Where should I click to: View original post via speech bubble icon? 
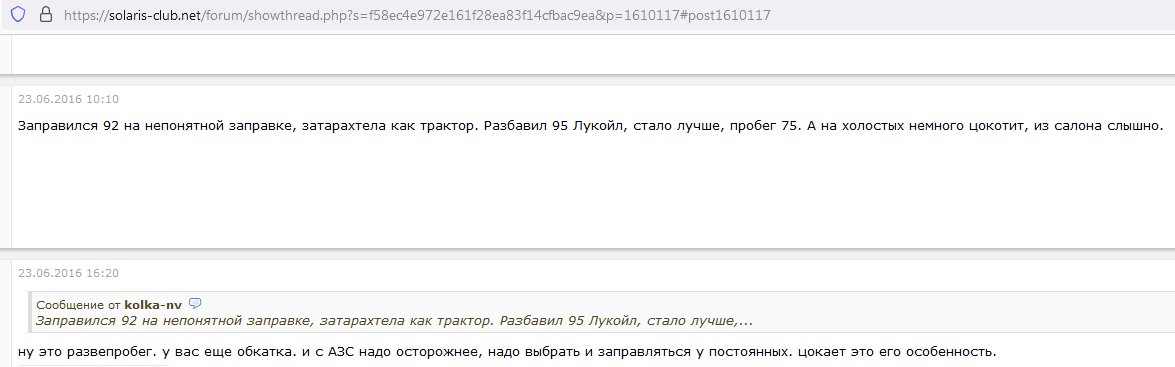pyautogui.click(x=196, y=303)
